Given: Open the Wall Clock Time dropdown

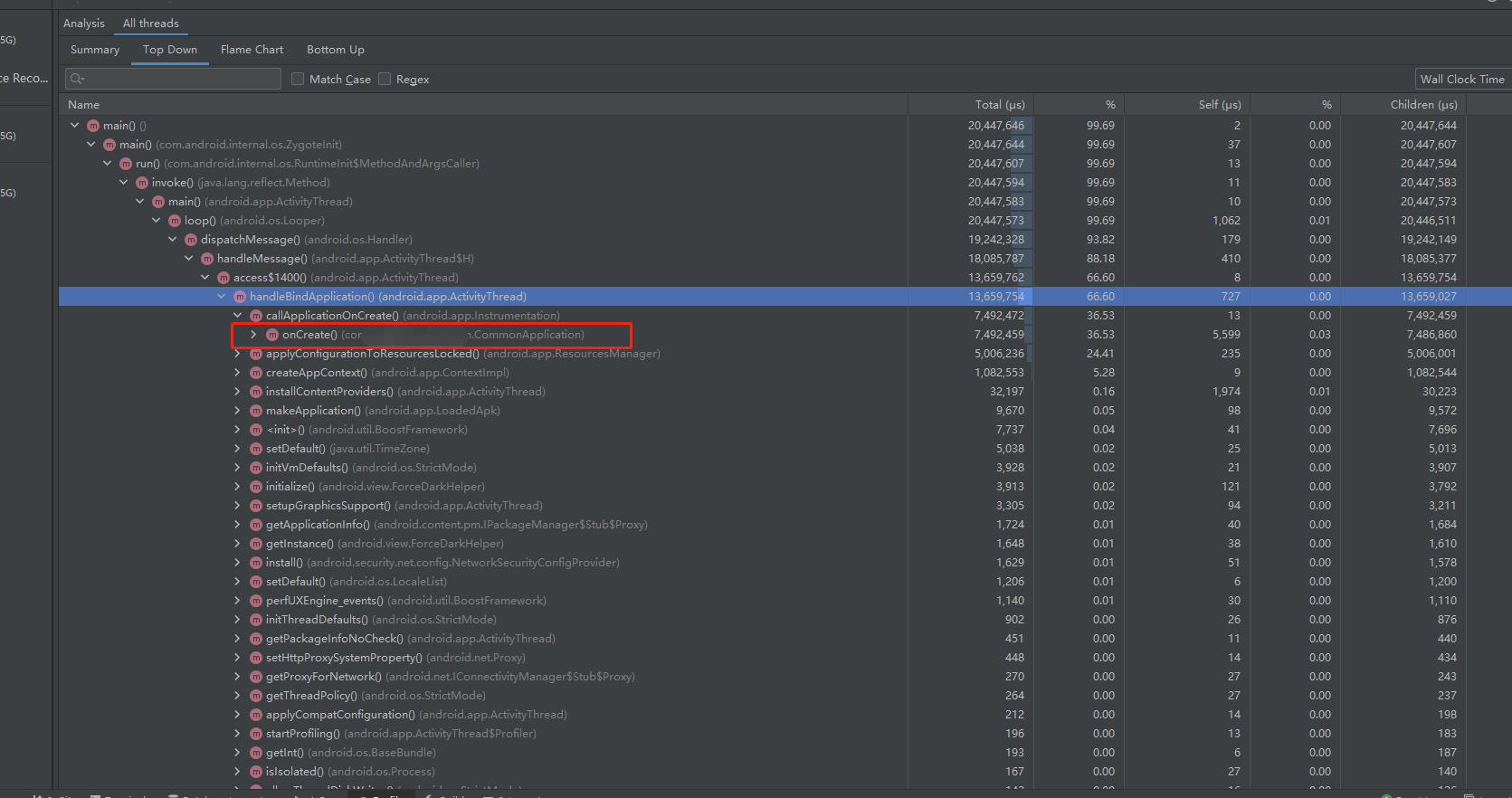Looking at the screenshot, I should point(1462,79).
